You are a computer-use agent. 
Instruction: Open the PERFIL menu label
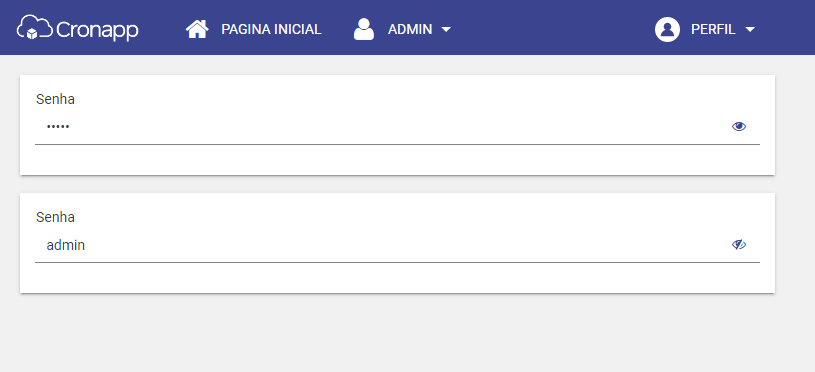point(713,29)
